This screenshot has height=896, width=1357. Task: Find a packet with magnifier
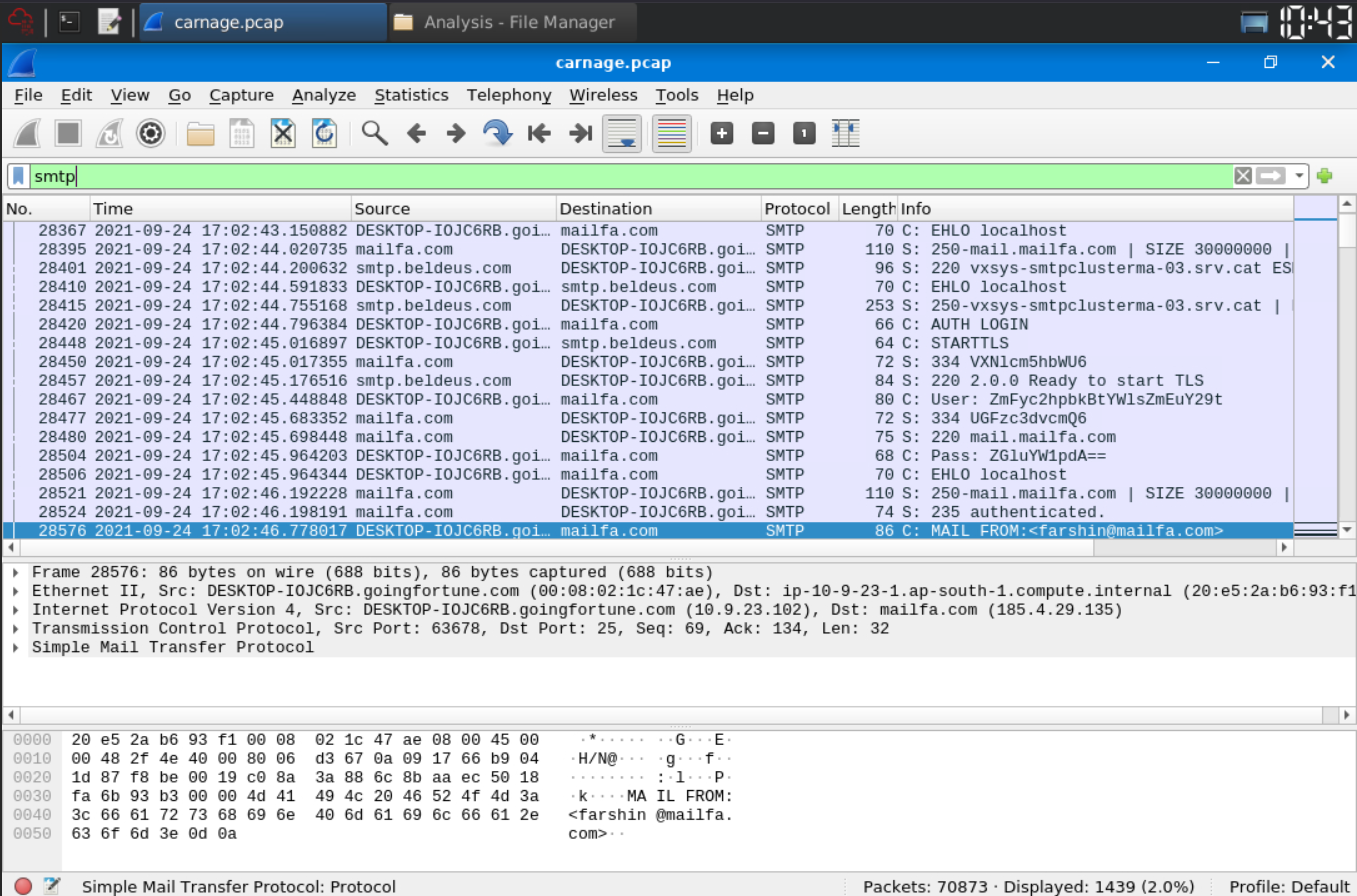tap(375, 133)
